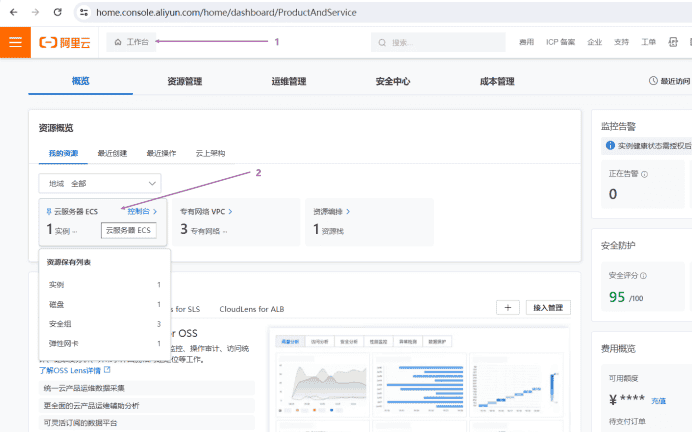692x432 pixels.
Task: Open the 安全中心 tab
Action: point(392,81)
